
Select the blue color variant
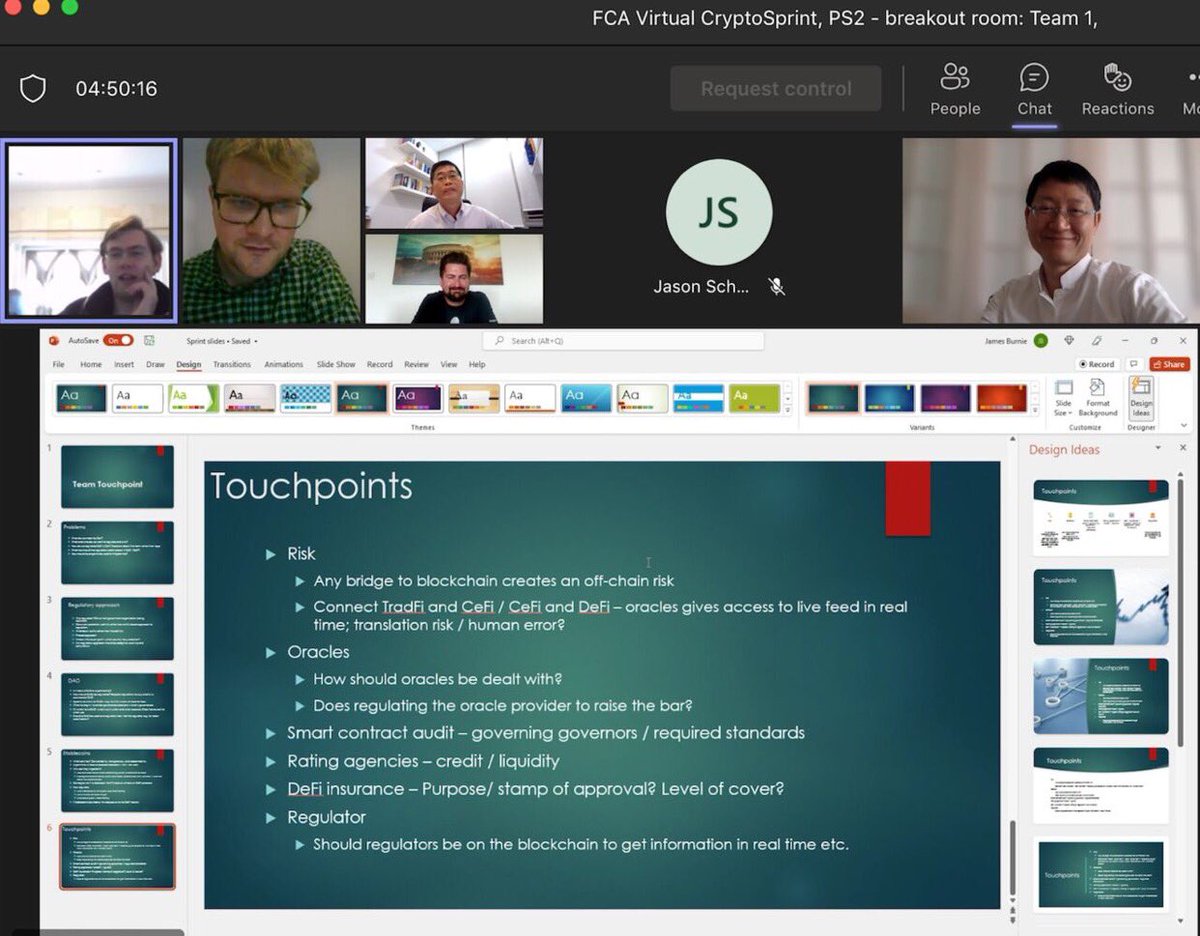pos(889,398)
